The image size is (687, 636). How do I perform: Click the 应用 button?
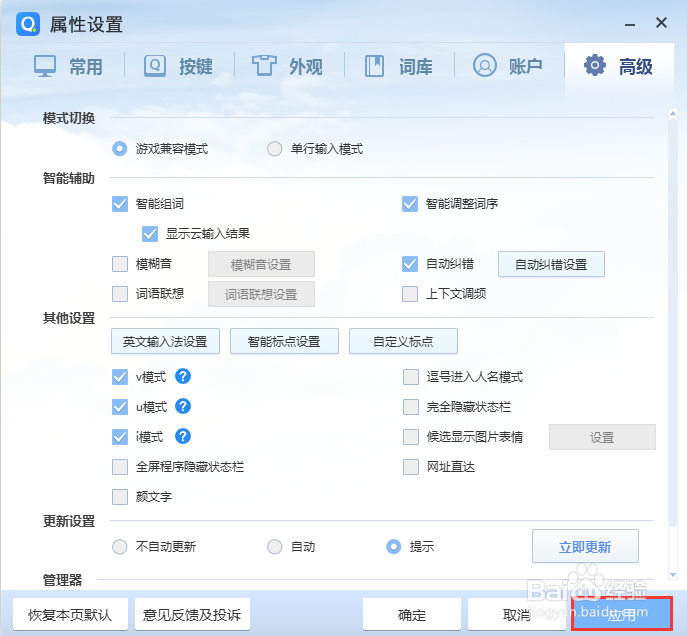pos(622,614)
